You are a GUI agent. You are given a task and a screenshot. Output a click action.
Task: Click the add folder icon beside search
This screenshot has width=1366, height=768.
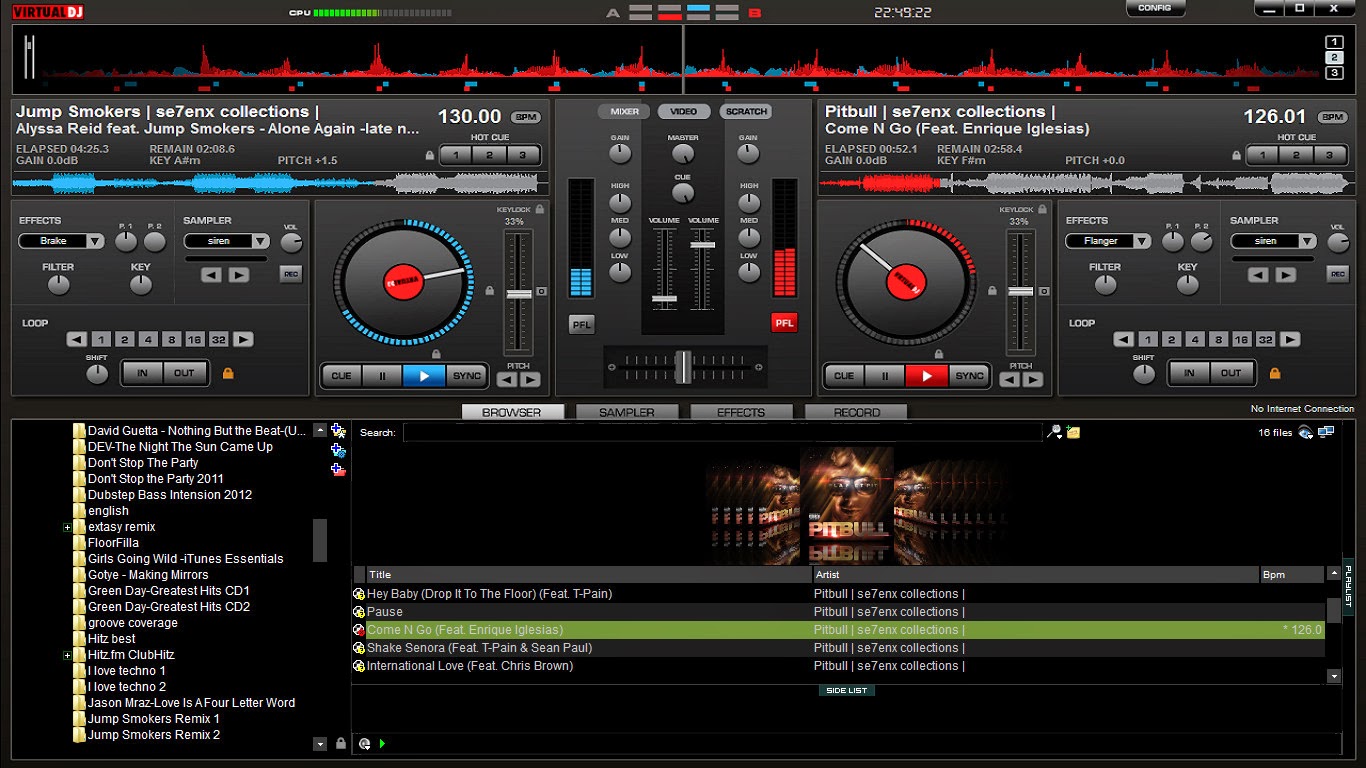pyautogui.click(x=1073, y=432)
